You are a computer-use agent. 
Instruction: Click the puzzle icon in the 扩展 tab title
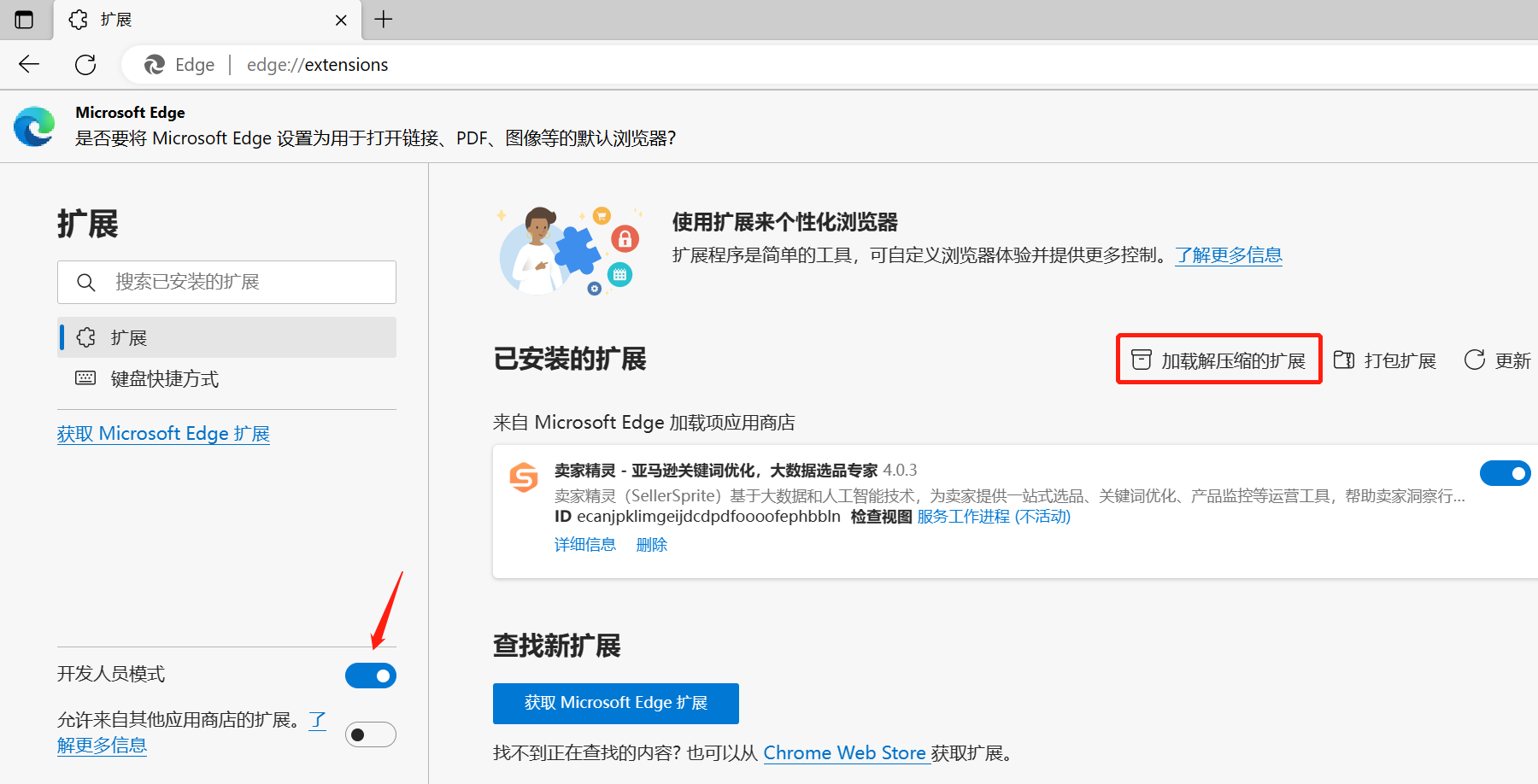pyautogui.click(x=79, y=20)
